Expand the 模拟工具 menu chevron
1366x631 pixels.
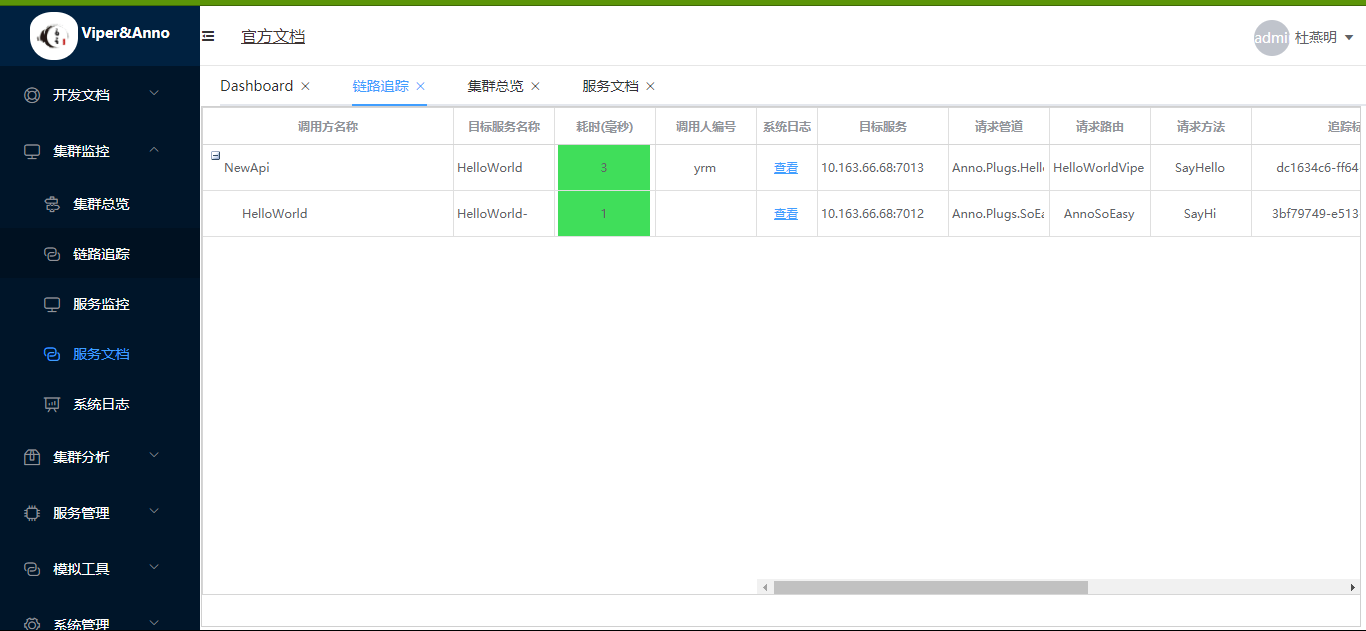point(154,568)
